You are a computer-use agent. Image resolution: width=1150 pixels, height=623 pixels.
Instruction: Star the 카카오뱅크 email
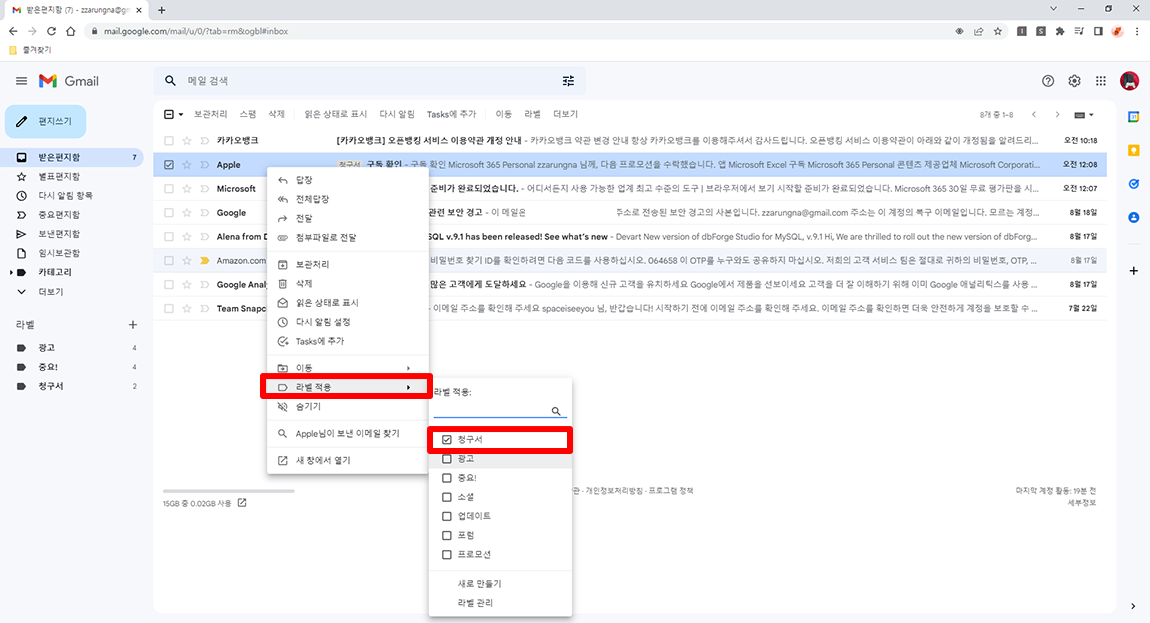(x=186, y=140)
